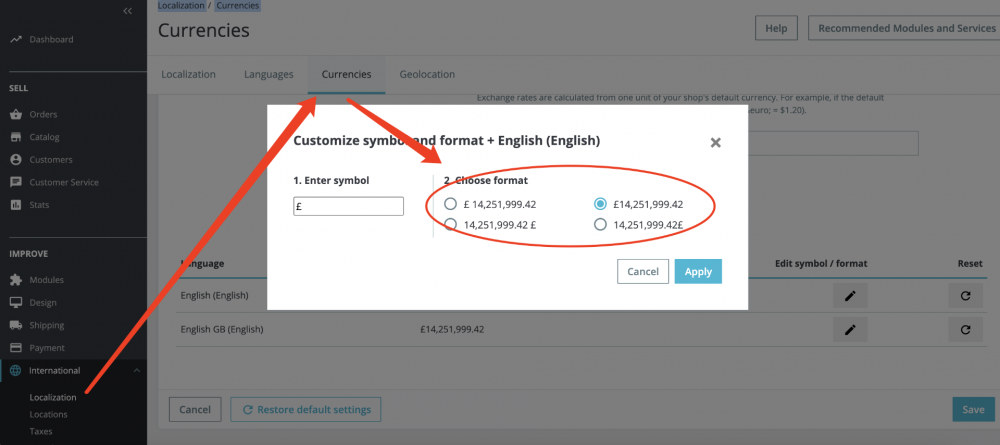Open the Locations submenu link
The height and width of the screenshot is (445, 1000).
pos(49,414)
